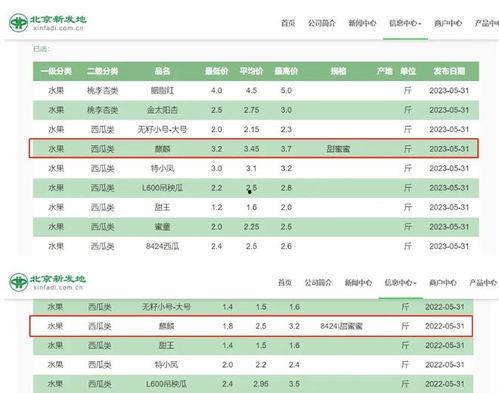Click 甜王 in the 2023-05-31 table
The width and height of the screenshot is (499, 393).
(x=162, y=207)
